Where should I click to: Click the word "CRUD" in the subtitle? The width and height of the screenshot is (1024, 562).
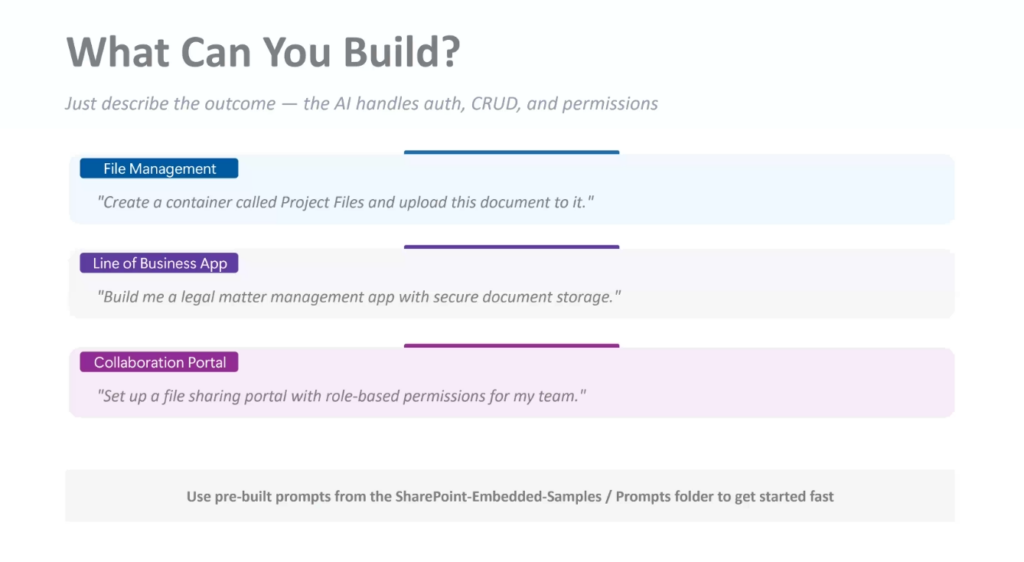494,103
